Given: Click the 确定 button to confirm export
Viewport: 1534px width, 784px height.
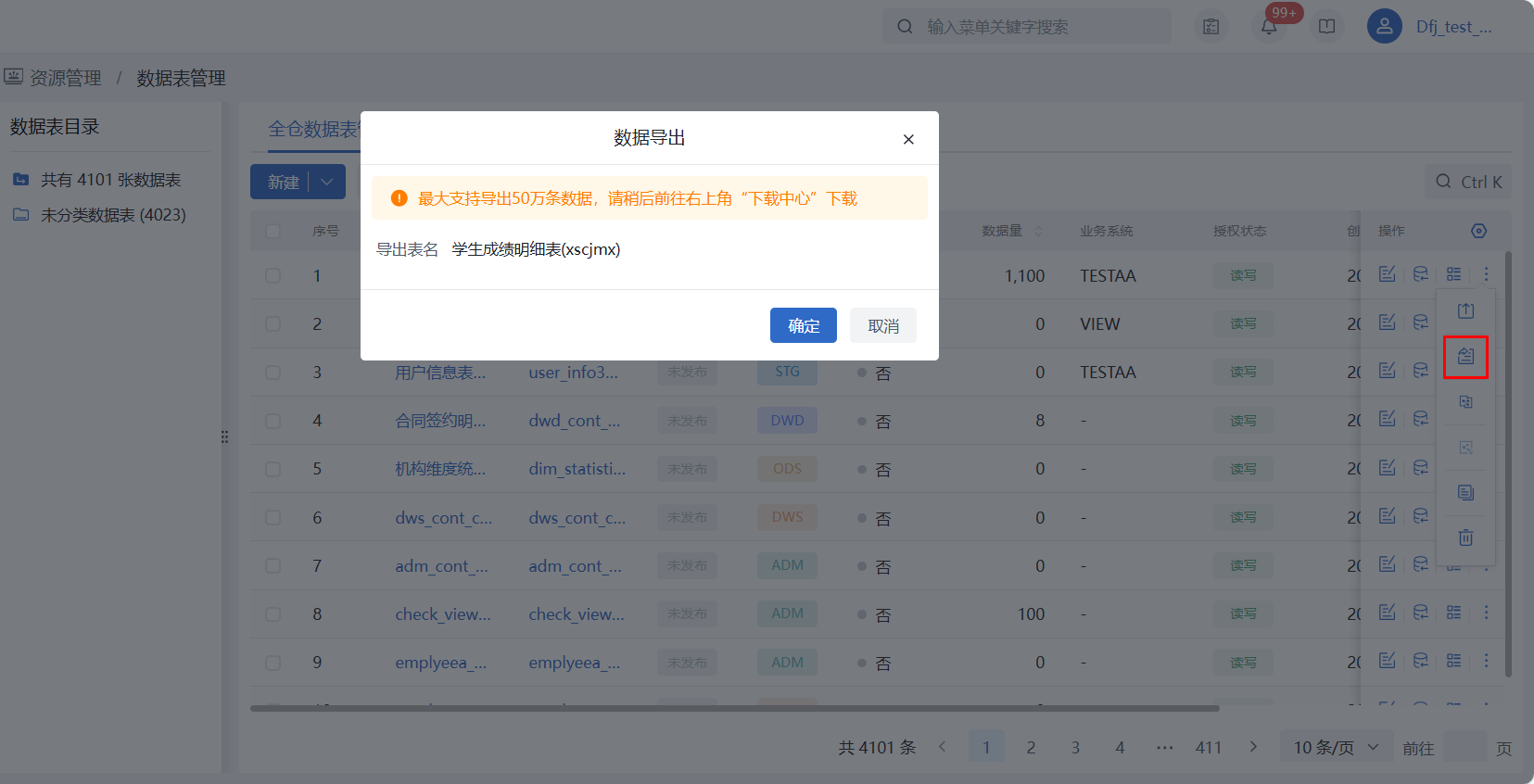Looking at the screenshot, I should tap(803, 325).
